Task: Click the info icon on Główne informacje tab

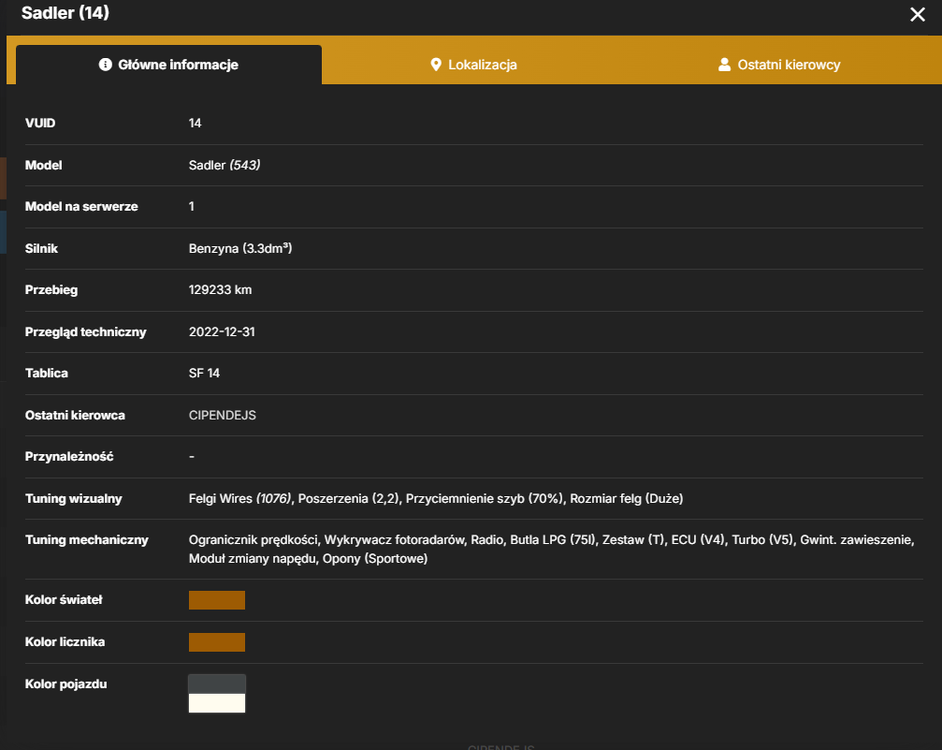Action: coord(105,64)
